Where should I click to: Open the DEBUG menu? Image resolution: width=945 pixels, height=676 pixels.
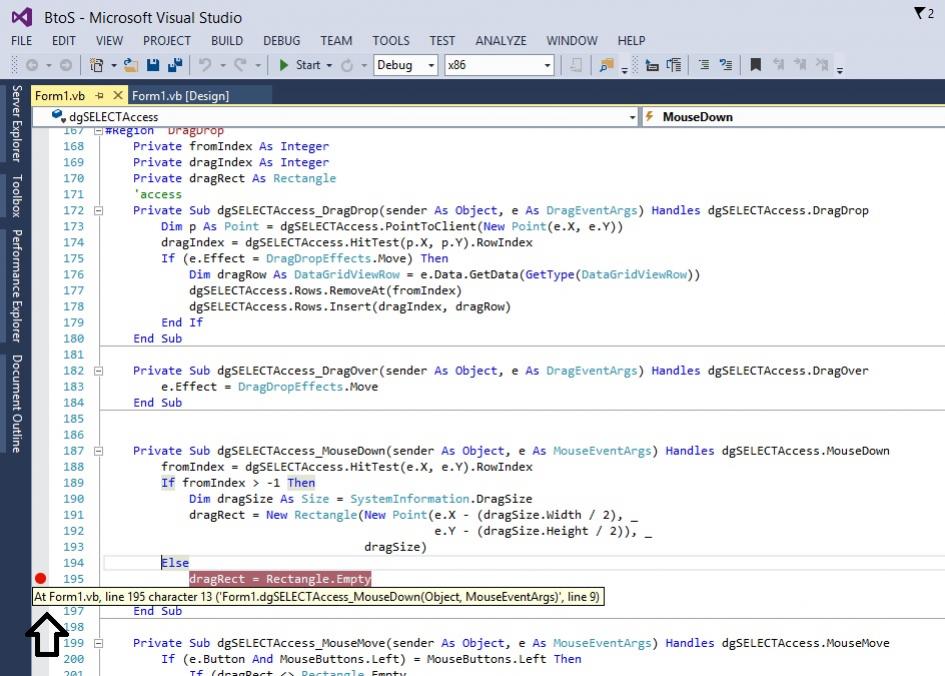tap(281, 40)
